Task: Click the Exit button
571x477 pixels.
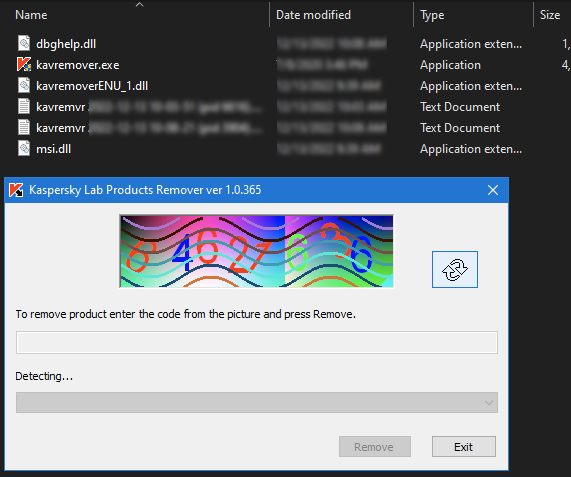Action: 464,446
